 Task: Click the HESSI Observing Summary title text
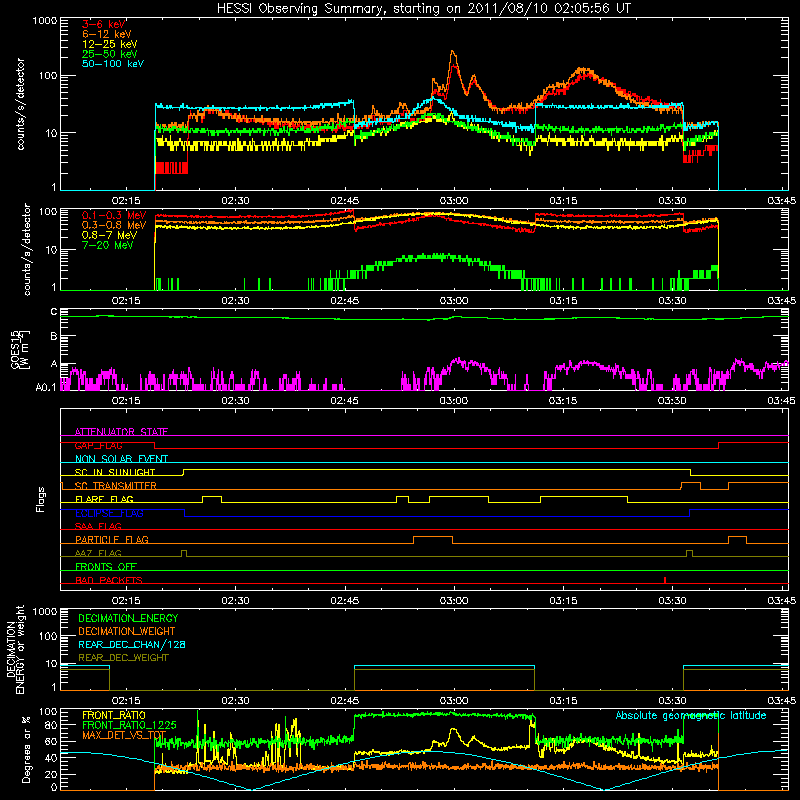click(x=424, y=9)
